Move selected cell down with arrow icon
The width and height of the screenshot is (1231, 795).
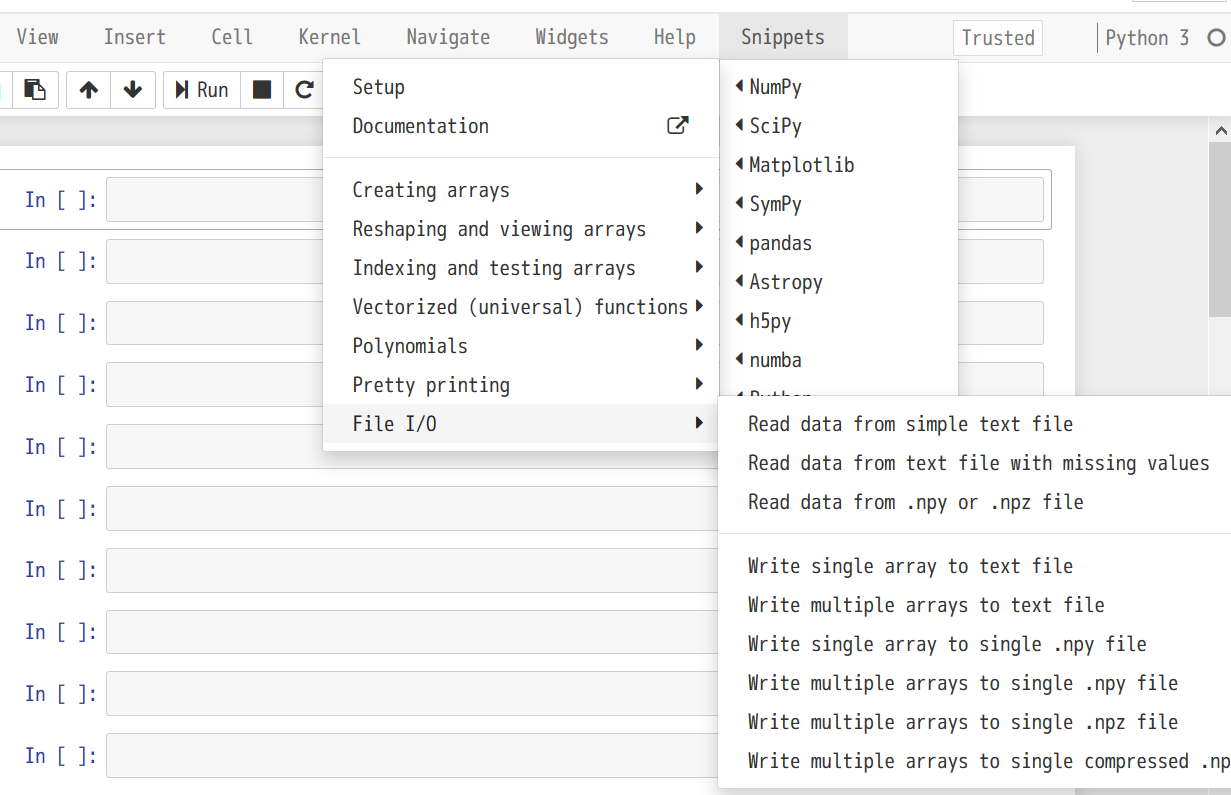(x=133, y=90)
